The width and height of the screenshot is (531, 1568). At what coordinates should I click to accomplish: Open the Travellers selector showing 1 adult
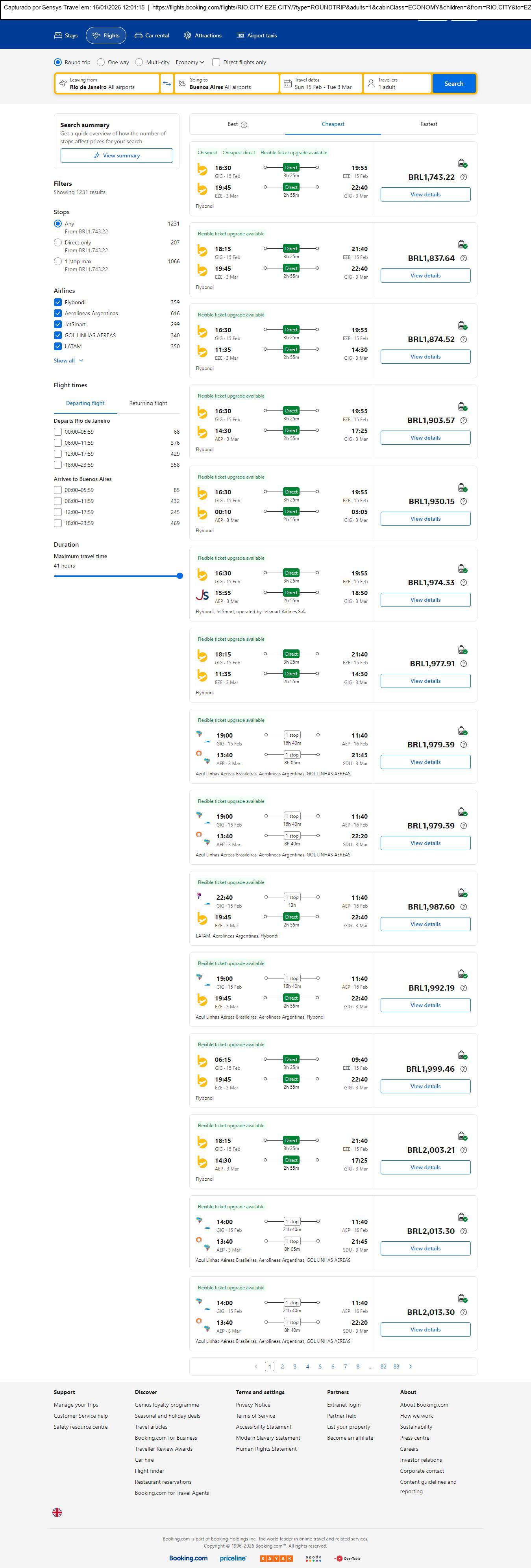(x=397, y=83)
